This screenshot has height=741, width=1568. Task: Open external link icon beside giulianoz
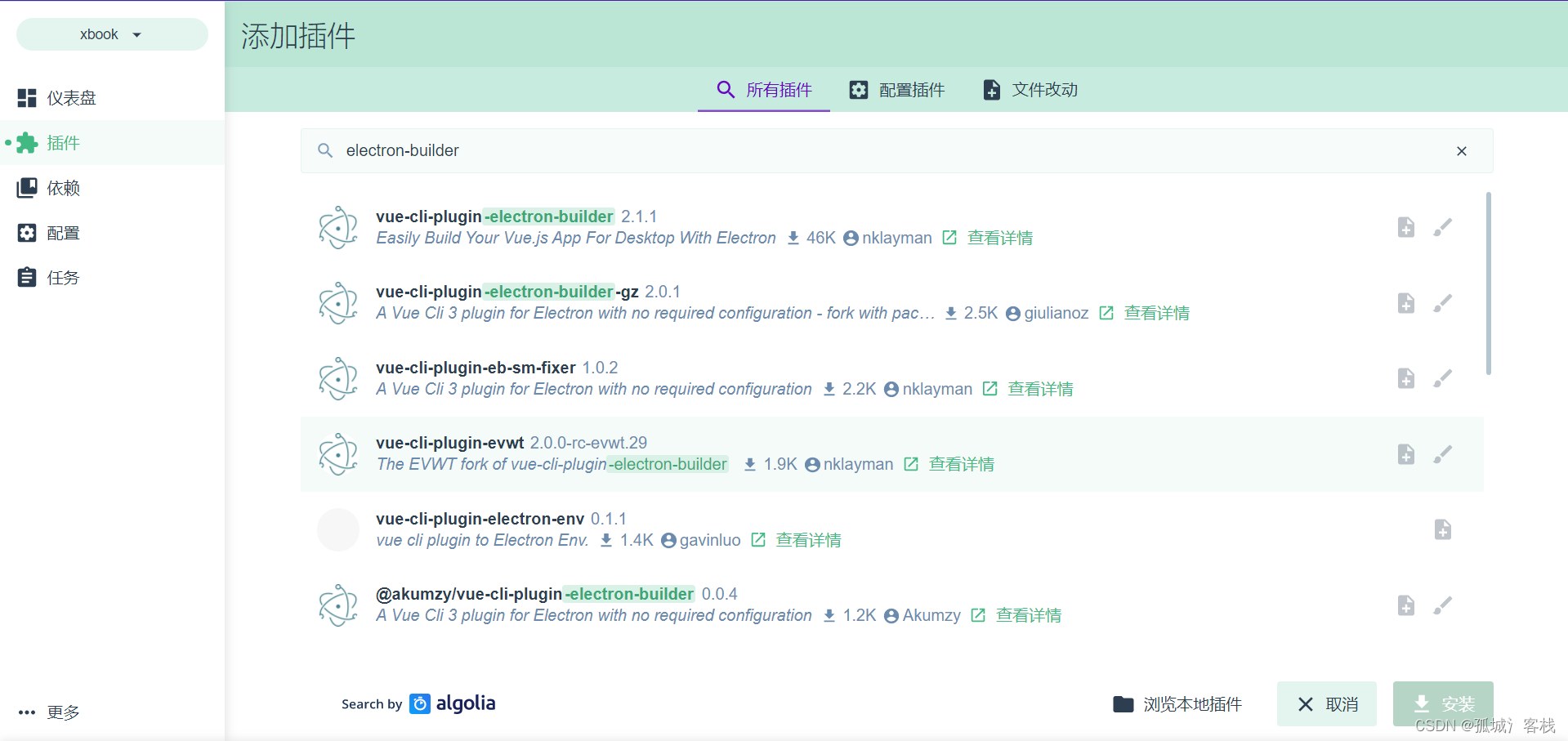[1106, 313]
